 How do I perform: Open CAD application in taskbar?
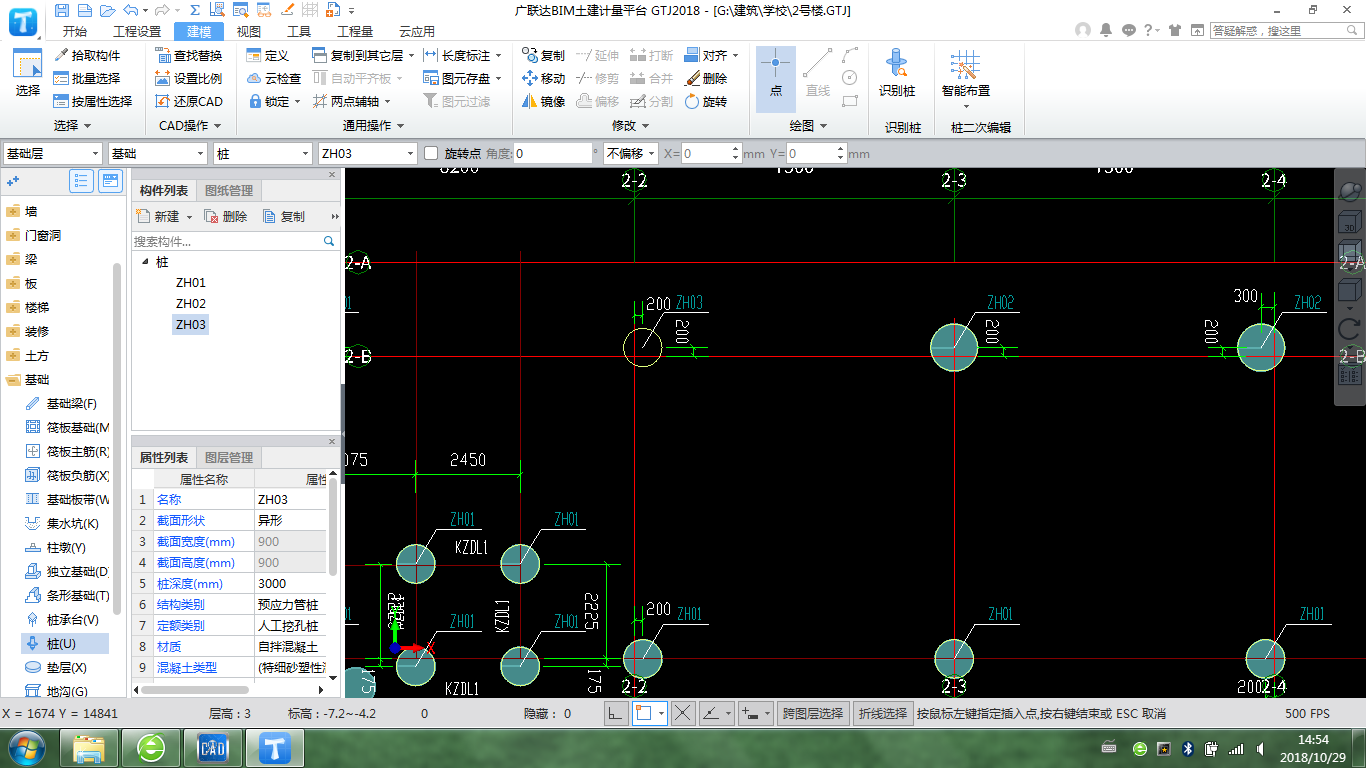(214, 748)
